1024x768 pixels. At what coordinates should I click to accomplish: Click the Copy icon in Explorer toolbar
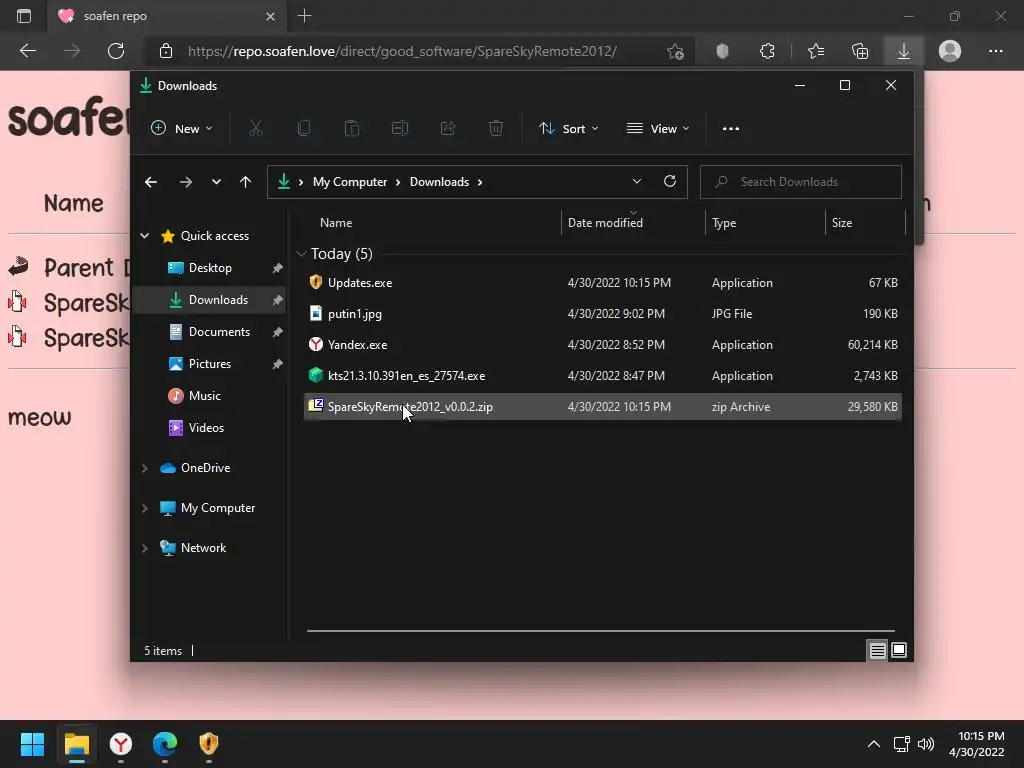click(304, 129)
